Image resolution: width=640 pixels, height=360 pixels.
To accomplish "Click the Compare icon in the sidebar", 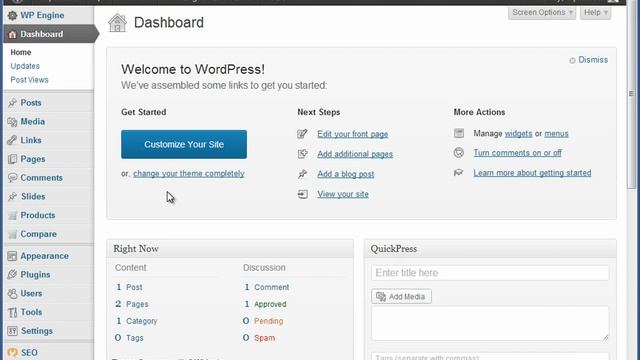I will [12, 234].
